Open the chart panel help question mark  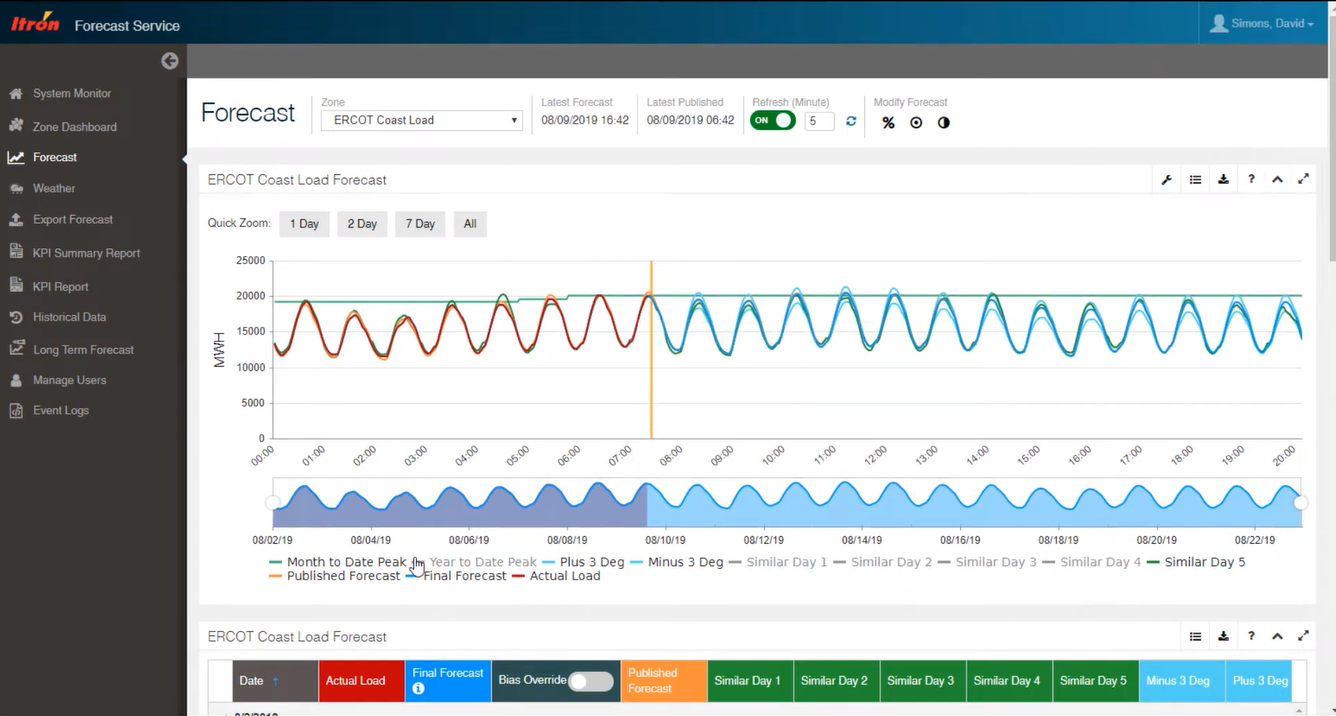click(1251, 180)
